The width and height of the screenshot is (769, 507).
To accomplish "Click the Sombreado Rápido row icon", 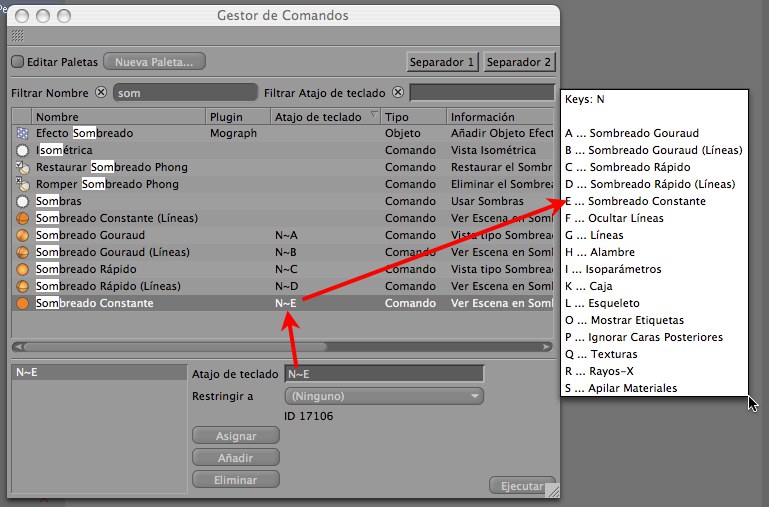I will pos(22,269).
